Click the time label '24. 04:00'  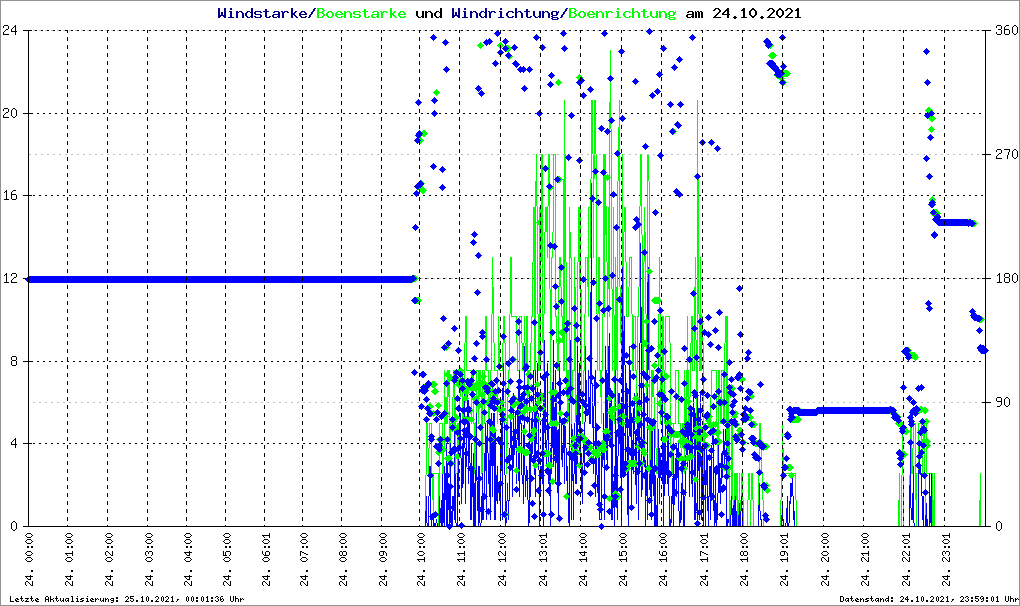coord(189,560)
